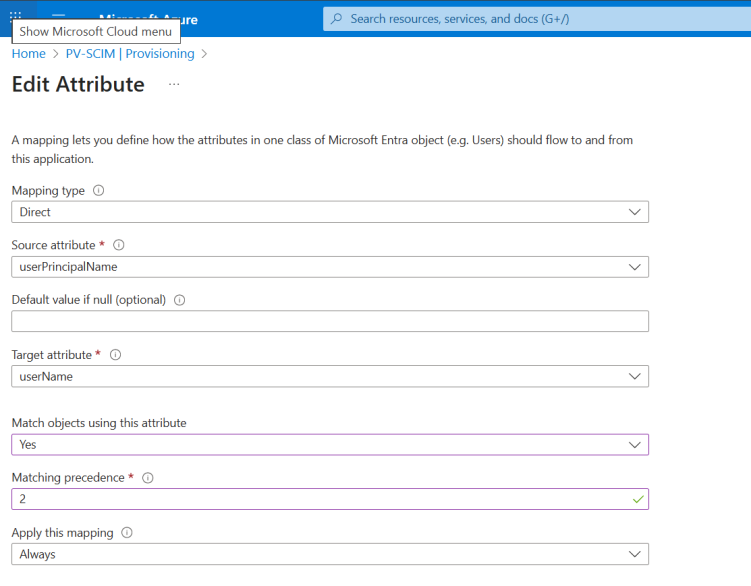Navigate to PV-SCIM | Provisioning breadcrumb

(x=130, y=54)
